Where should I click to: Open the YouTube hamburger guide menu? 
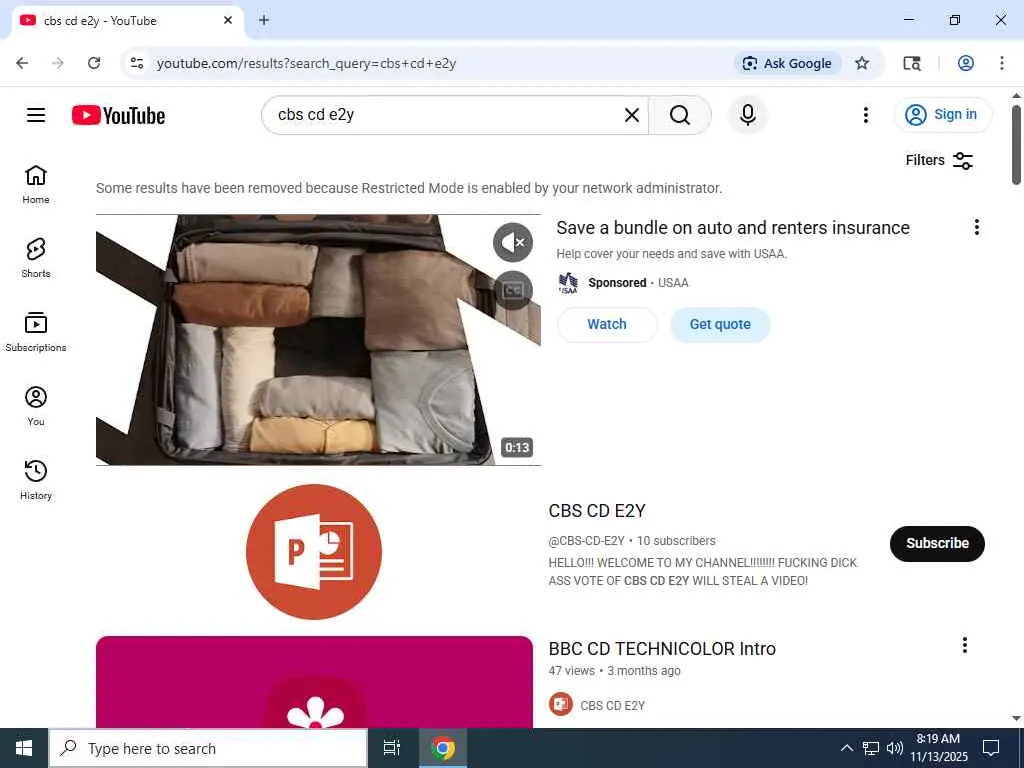click(x=36, y=115)
